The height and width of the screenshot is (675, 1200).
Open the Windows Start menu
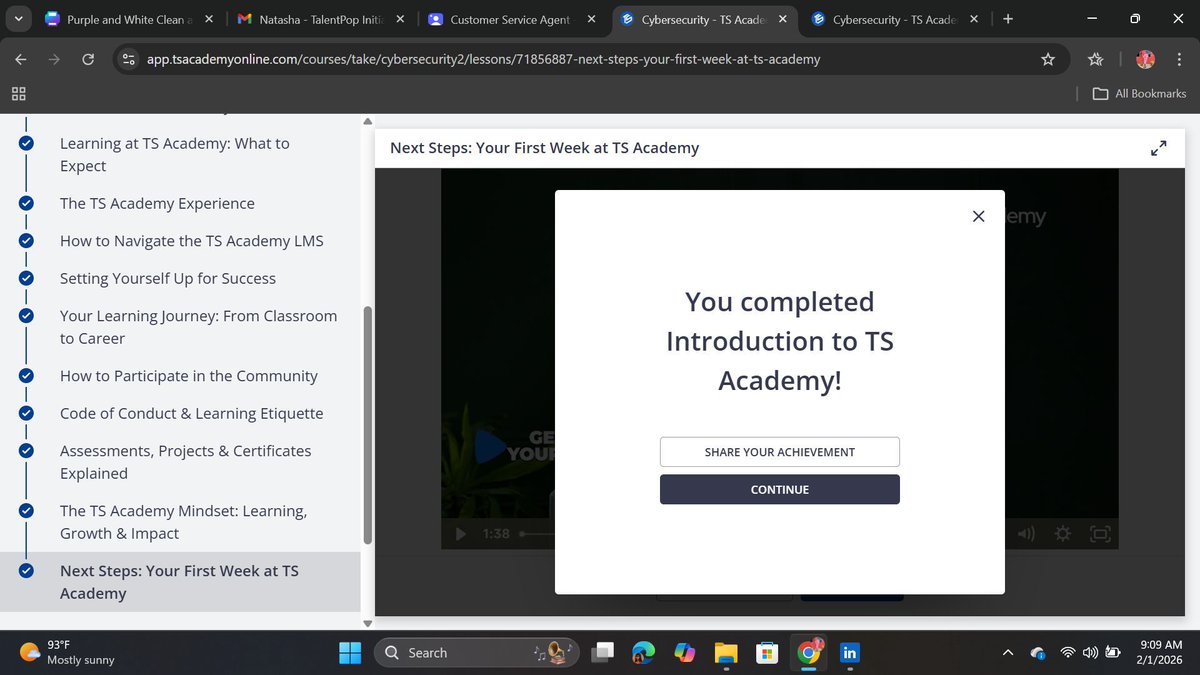[x=350, y=653]
